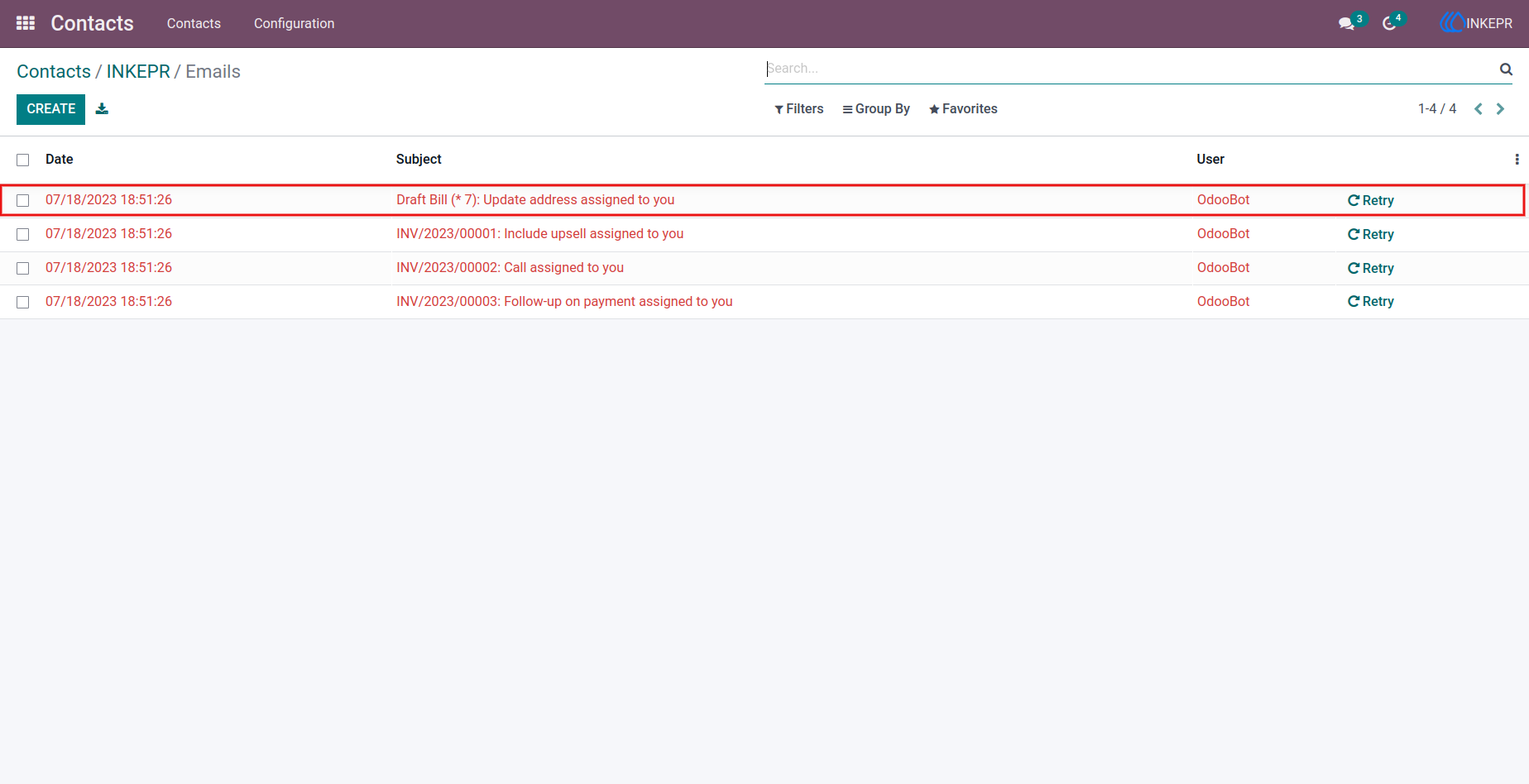Go to previous page of records
1529x784 pixels.
[x=1479, y=109]
